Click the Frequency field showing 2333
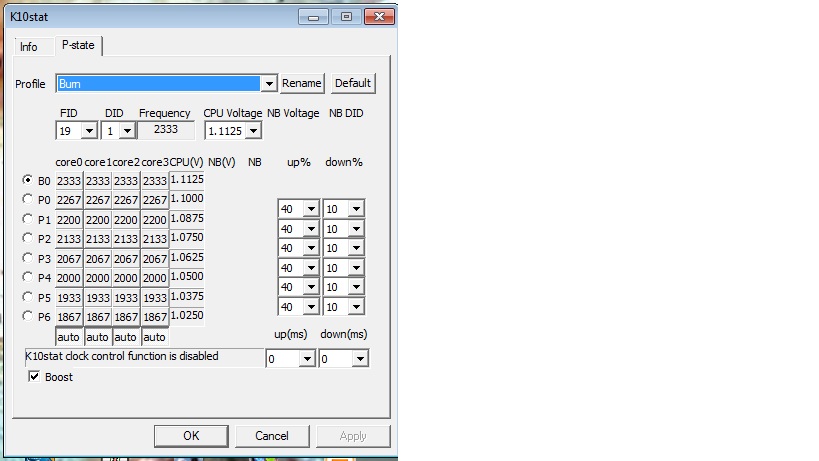Viewport: 819px width, 461px height. [166, 129]
